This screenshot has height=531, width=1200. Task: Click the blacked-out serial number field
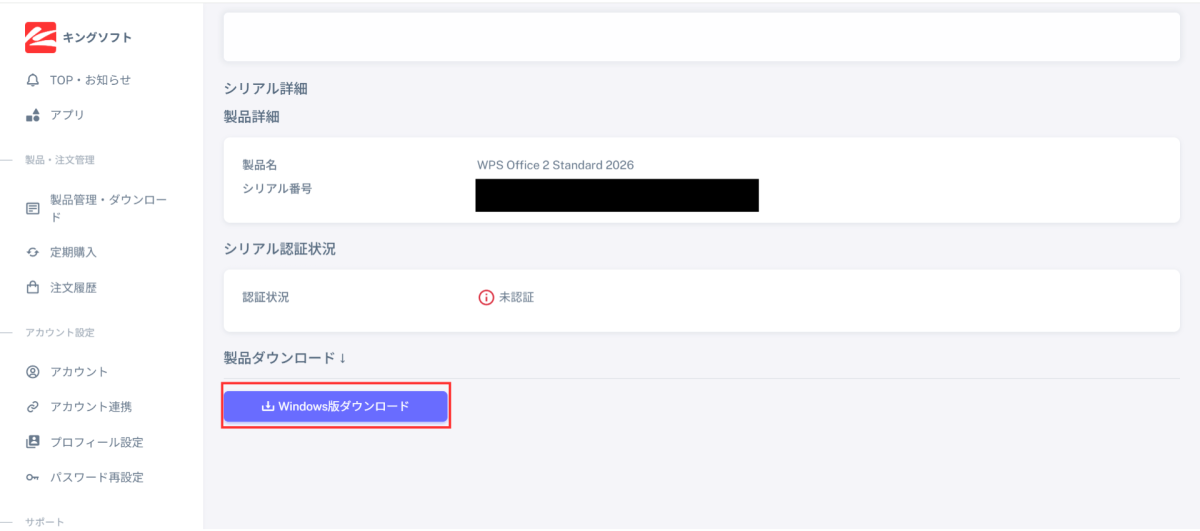coord(617,195)
